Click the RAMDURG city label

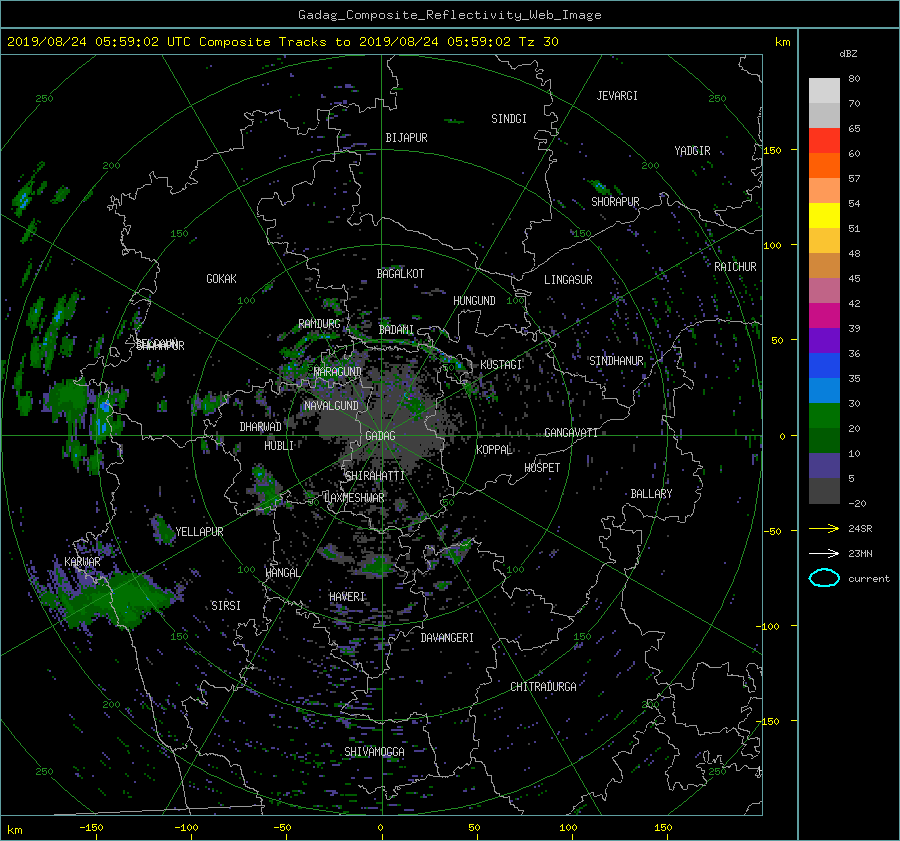[319, 324]
